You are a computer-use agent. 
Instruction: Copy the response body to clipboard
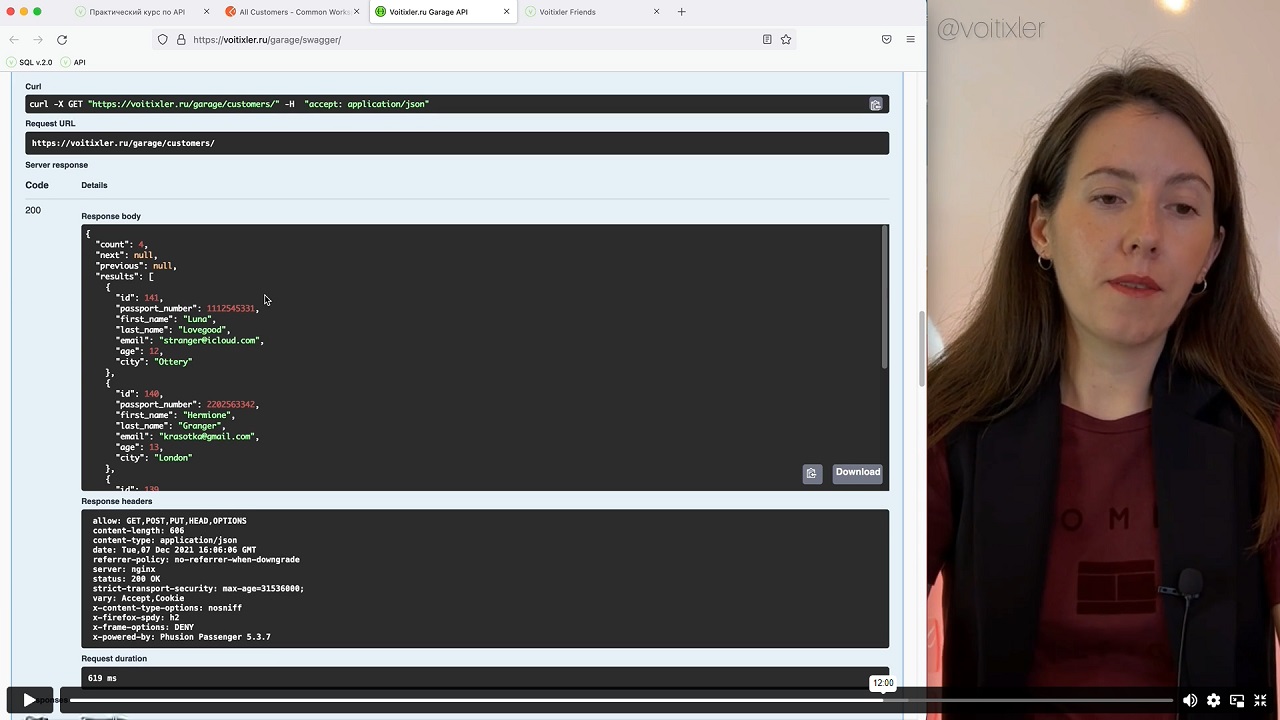click(x=811, y=473)
